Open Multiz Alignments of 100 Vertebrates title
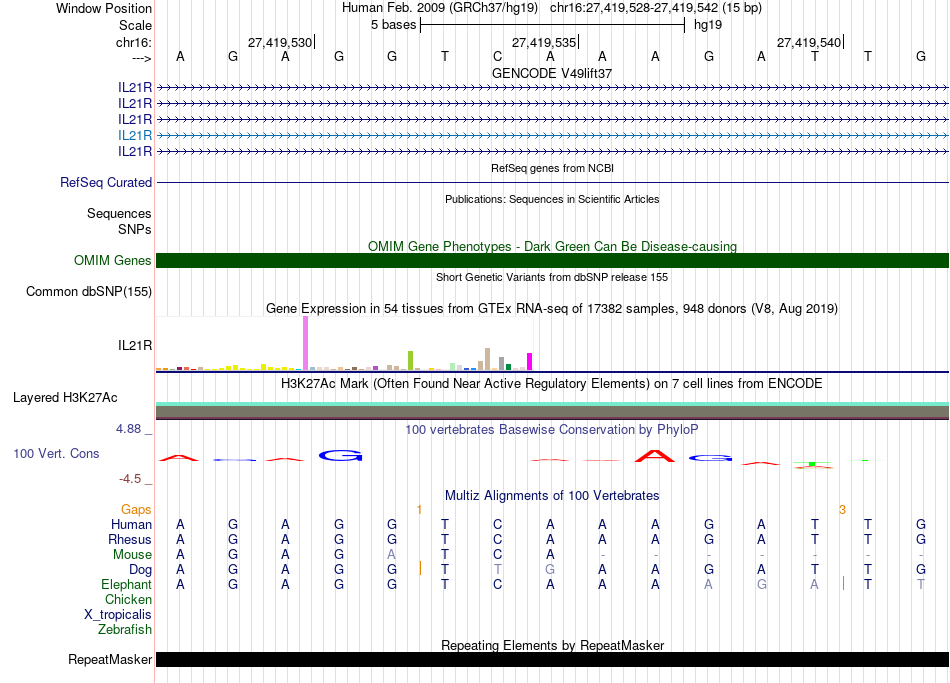The height and width of the screenshot is (683, 950). coord(552,496)
